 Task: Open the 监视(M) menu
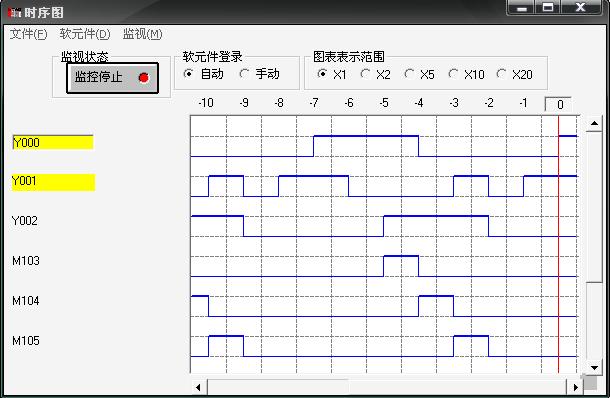pos(142,34)
